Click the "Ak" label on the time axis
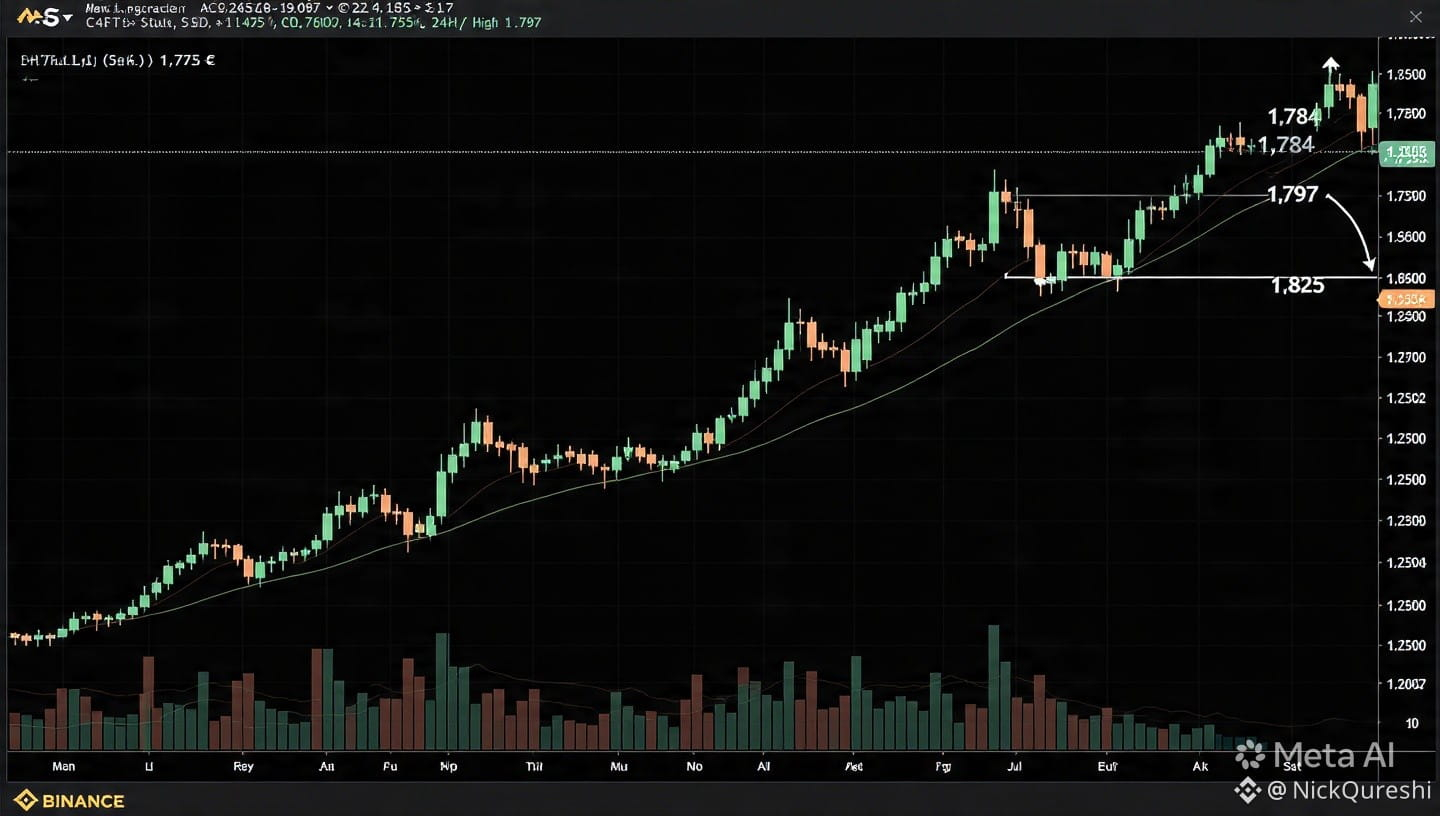This screenshot has width=1440, height=816. (x=1200, y=767)
